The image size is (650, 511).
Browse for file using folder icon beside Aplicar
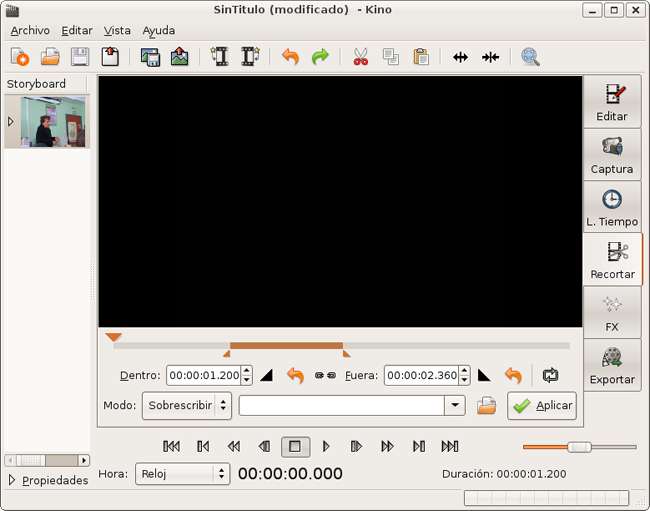coord(486,406)
